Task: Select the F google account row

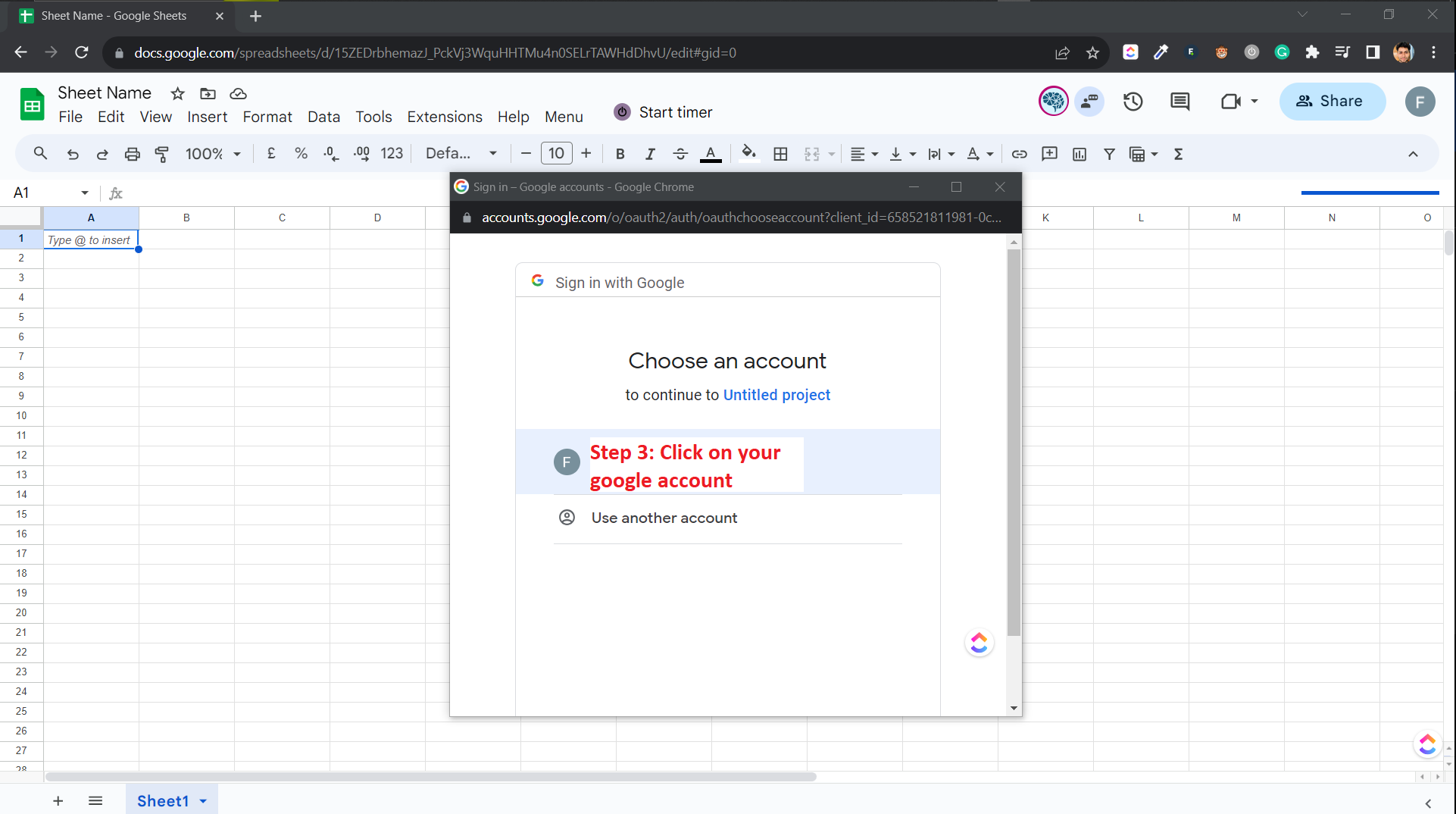Action: coord(727,462)
